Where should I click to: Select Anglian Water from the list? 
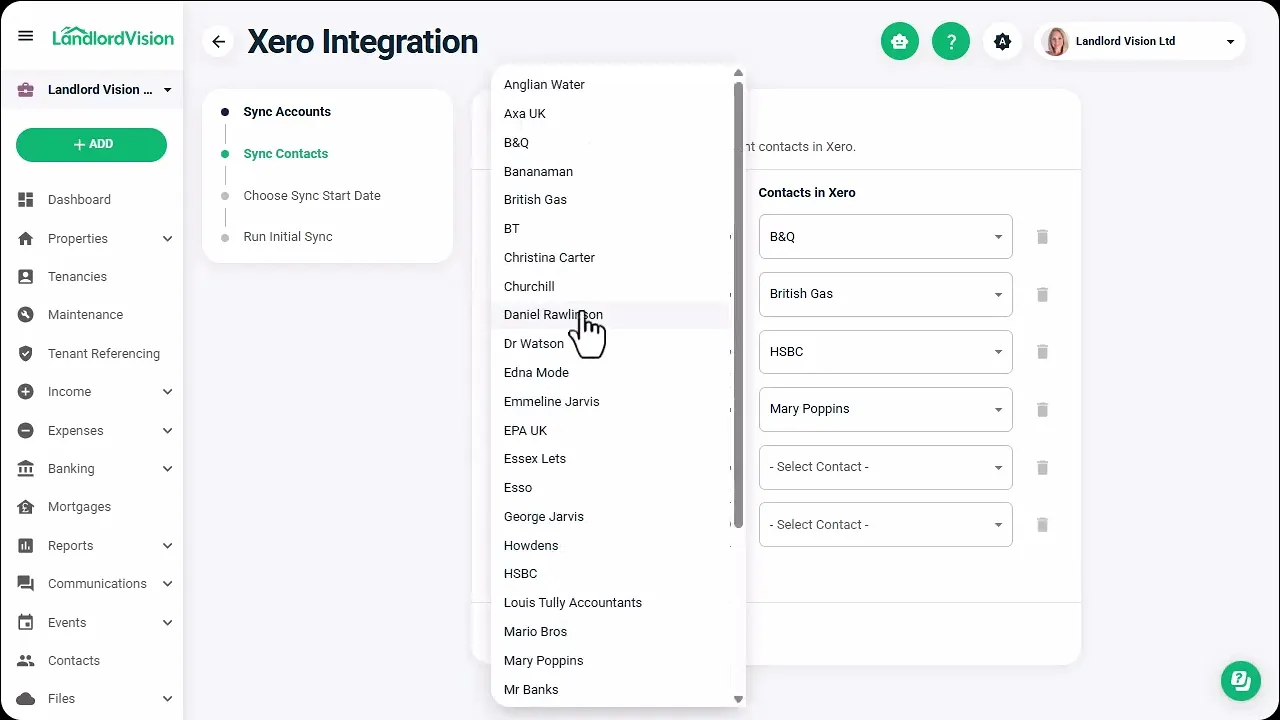point(613,85)
